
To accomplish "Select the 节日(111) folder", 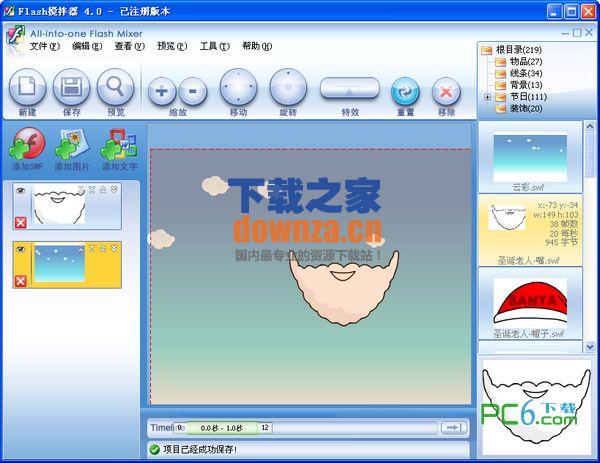I will (528, 97).
